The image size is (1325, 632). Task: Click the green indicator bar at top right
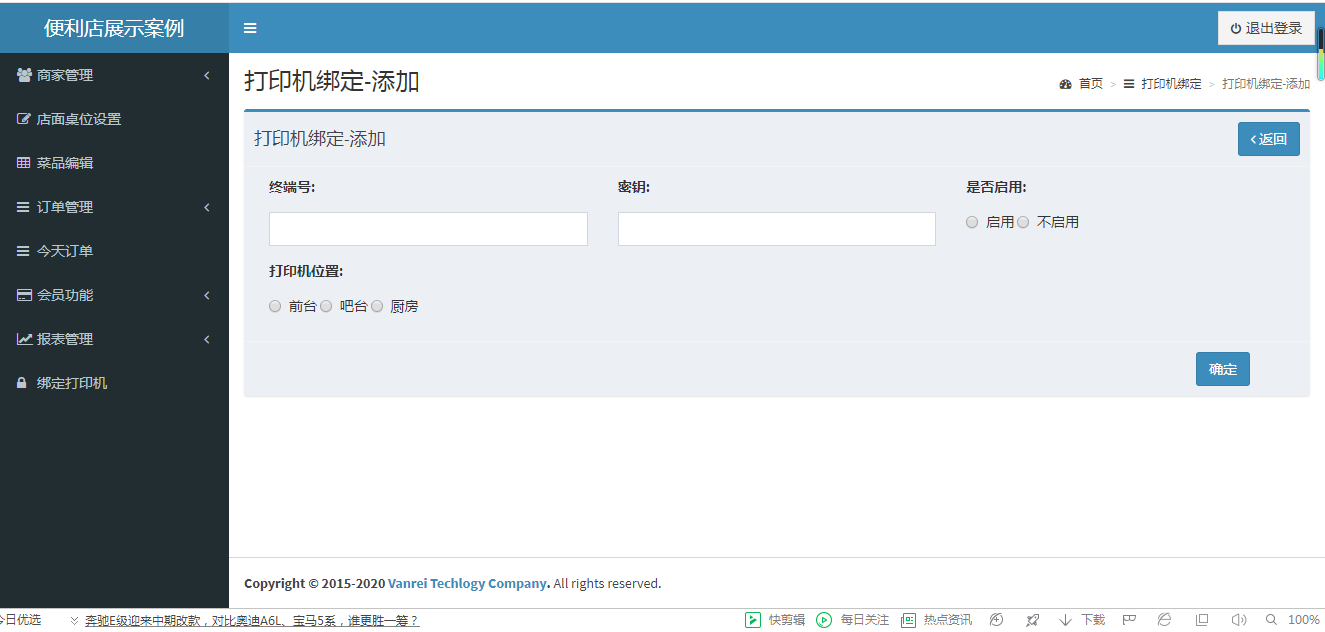(x=1320, y=54)
